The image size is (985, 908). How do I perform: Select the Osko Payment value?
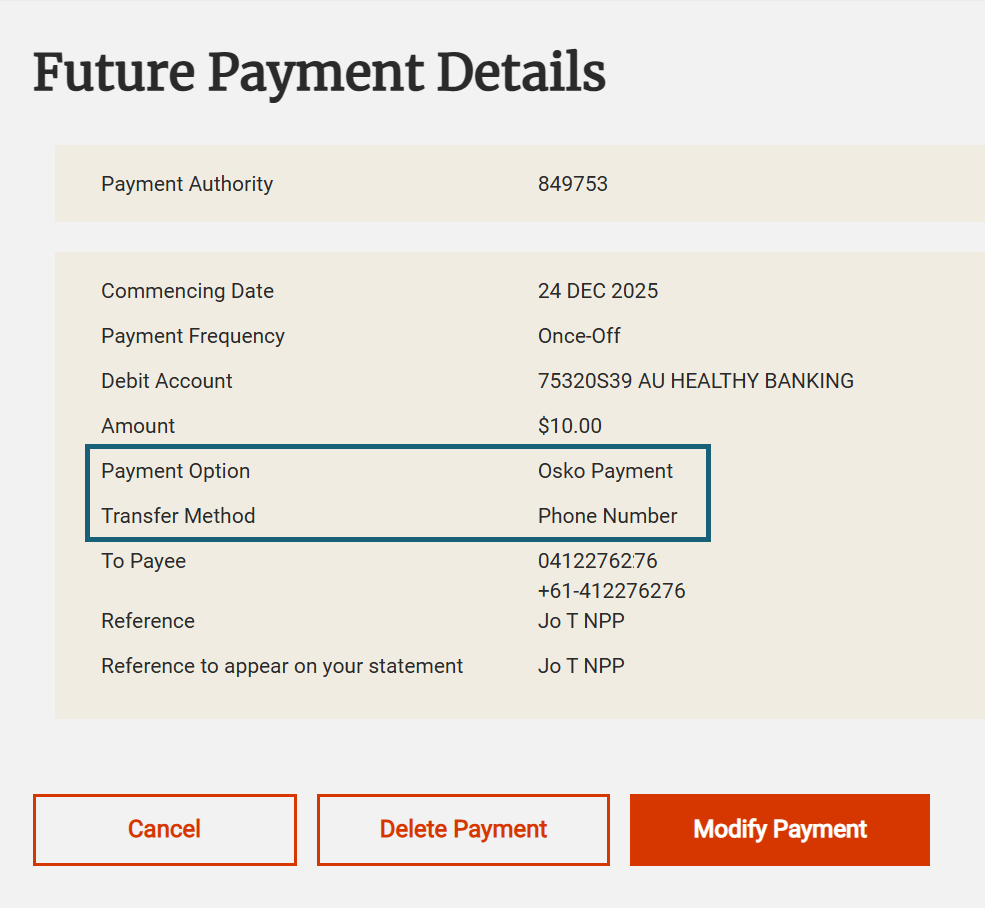606,471
